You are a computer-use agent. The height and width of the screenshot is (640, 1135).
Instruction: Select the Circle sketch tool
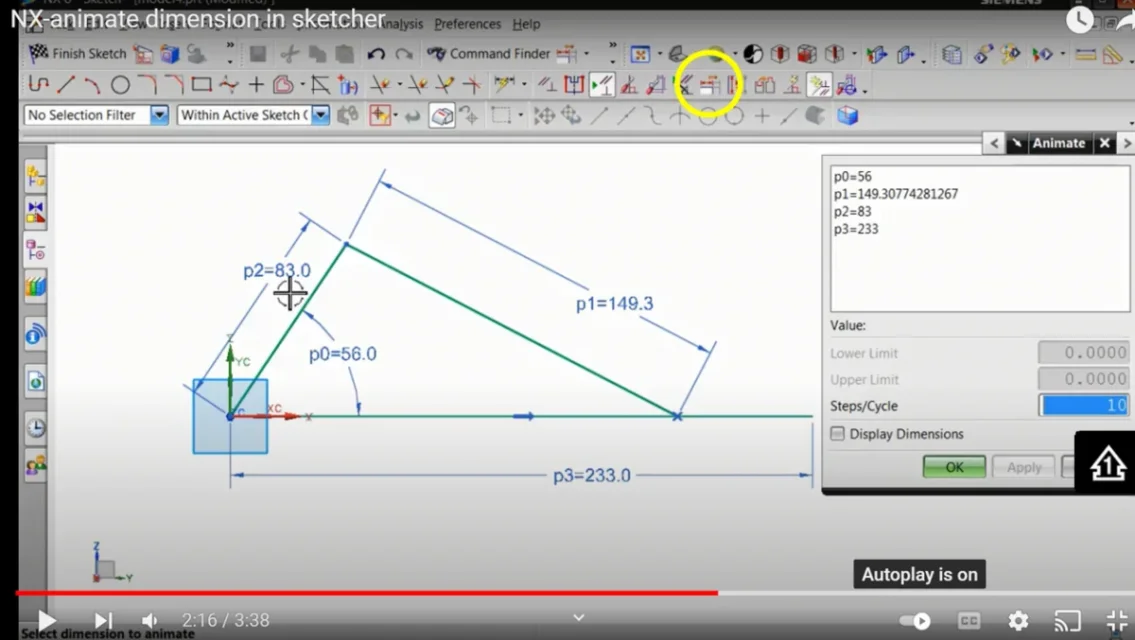coord(120,85)
